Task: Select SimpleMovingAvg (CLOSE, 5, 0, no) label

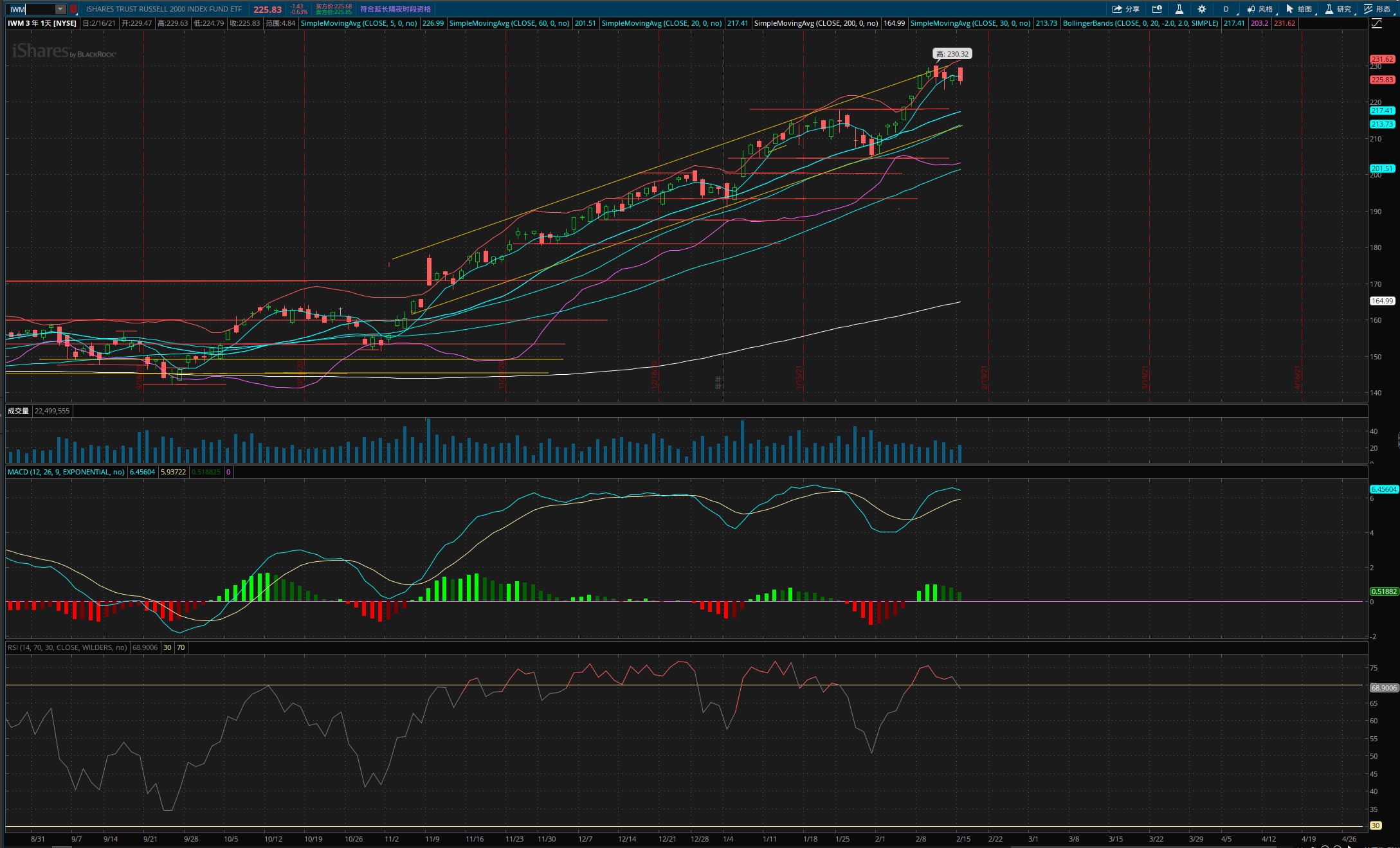Action: pyautogui.click(x=359, y=23)
